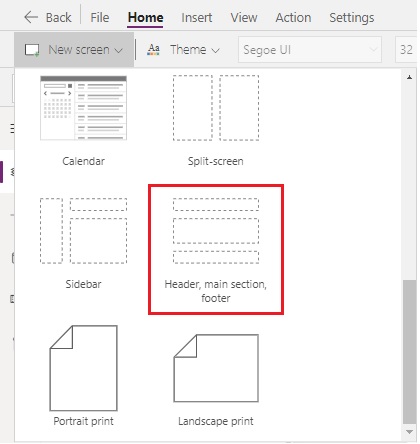This screenshot has height=444, width=420.
Task: Click the scrollbar down arrow
Action: [409, 432]
